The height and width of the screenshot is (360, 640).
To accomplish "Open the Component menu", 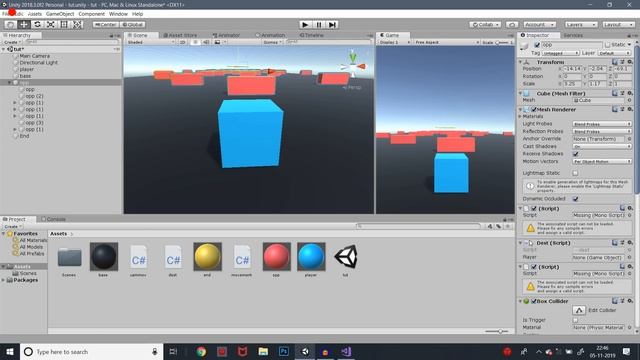I will click(91, 14).
